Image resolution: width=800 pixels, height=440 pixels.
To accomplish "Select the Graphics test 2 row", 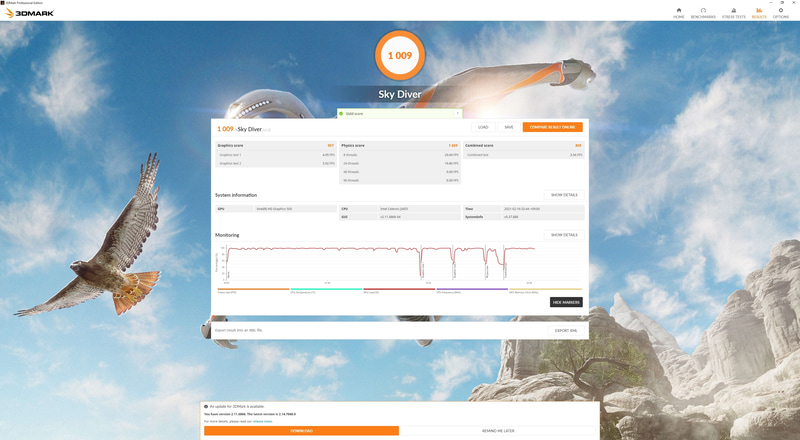I will pos(276,163).
